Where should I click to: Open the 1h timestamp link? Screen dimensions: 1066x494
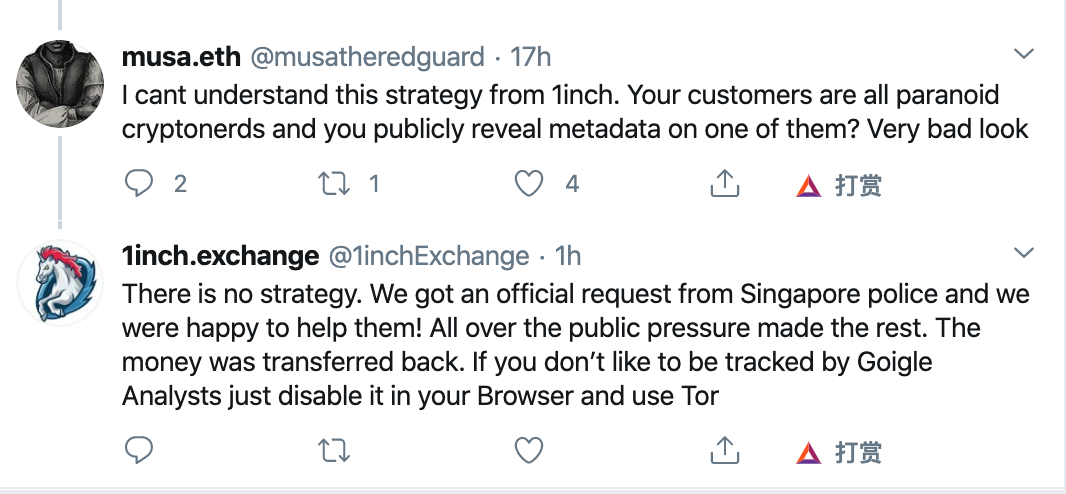(x=568, y=255)
